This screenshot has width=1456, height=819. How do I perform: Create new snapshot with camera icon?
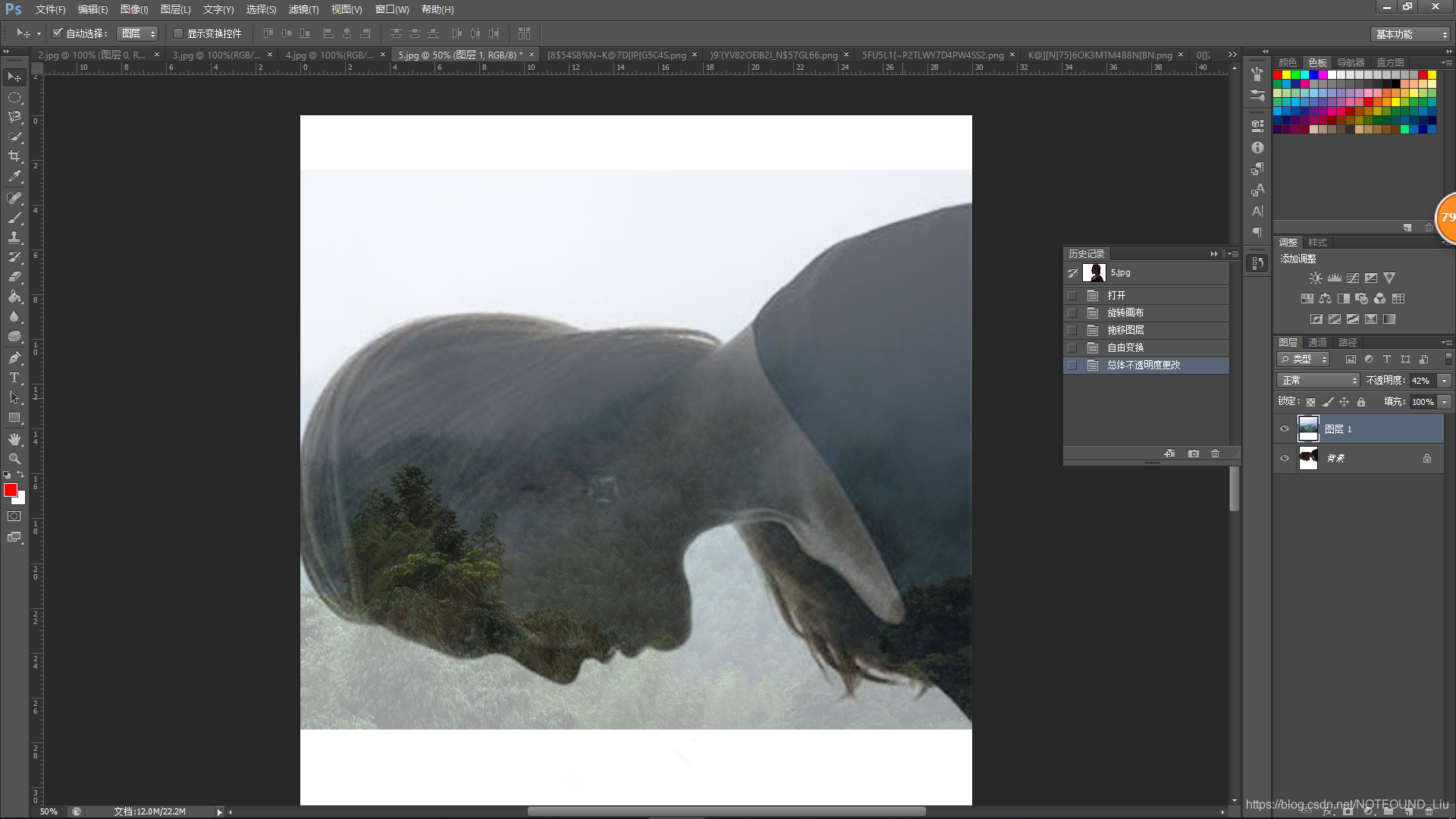[x=1194, y=453]
